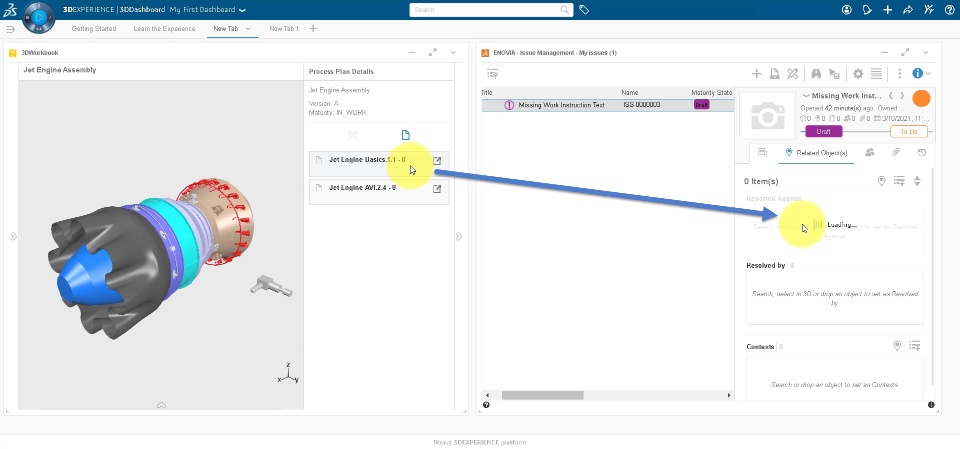Switch view using the list lines icon in ENOVIA toolbar
Viewport: 960px width, 449px height.
(876, 74)
